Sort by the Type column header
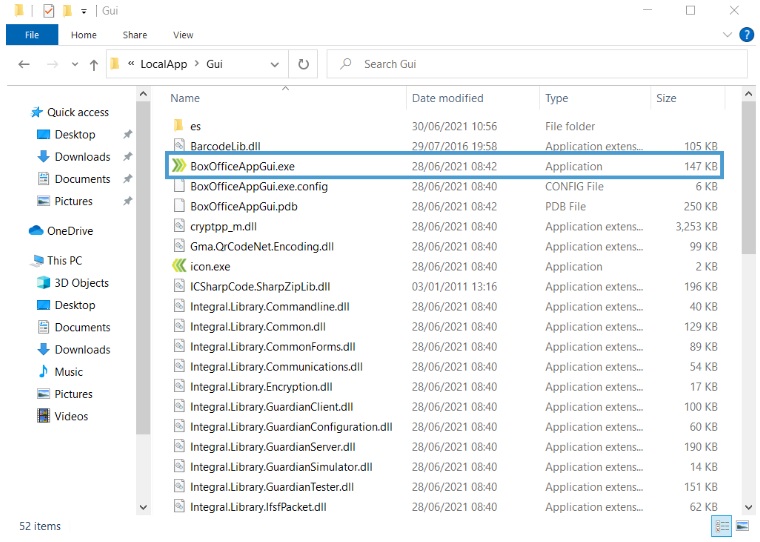760x542 pixels. (556, 98)
